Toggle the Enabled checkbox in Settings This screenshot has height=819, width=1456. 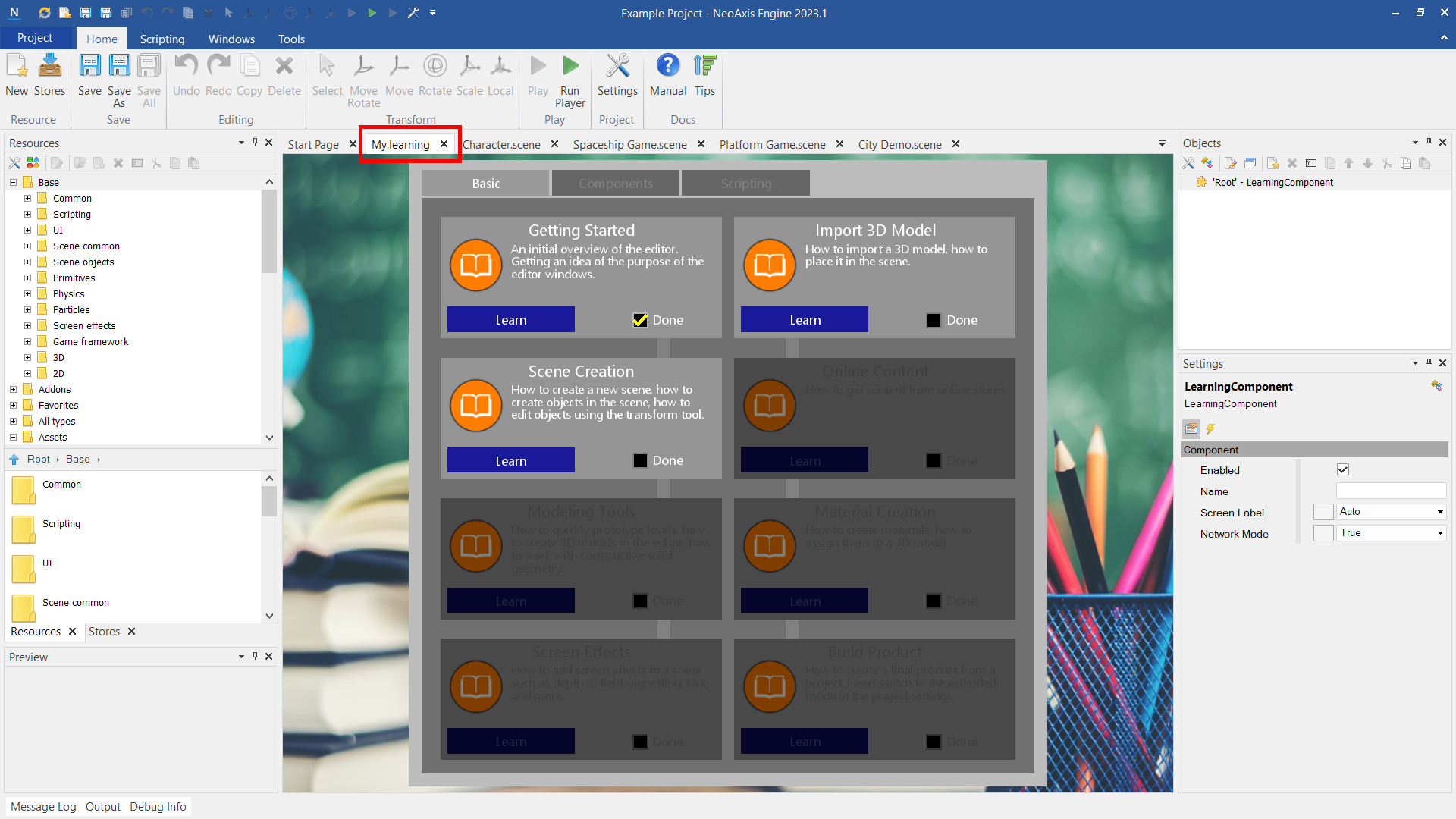click(x=1343, y=470)
